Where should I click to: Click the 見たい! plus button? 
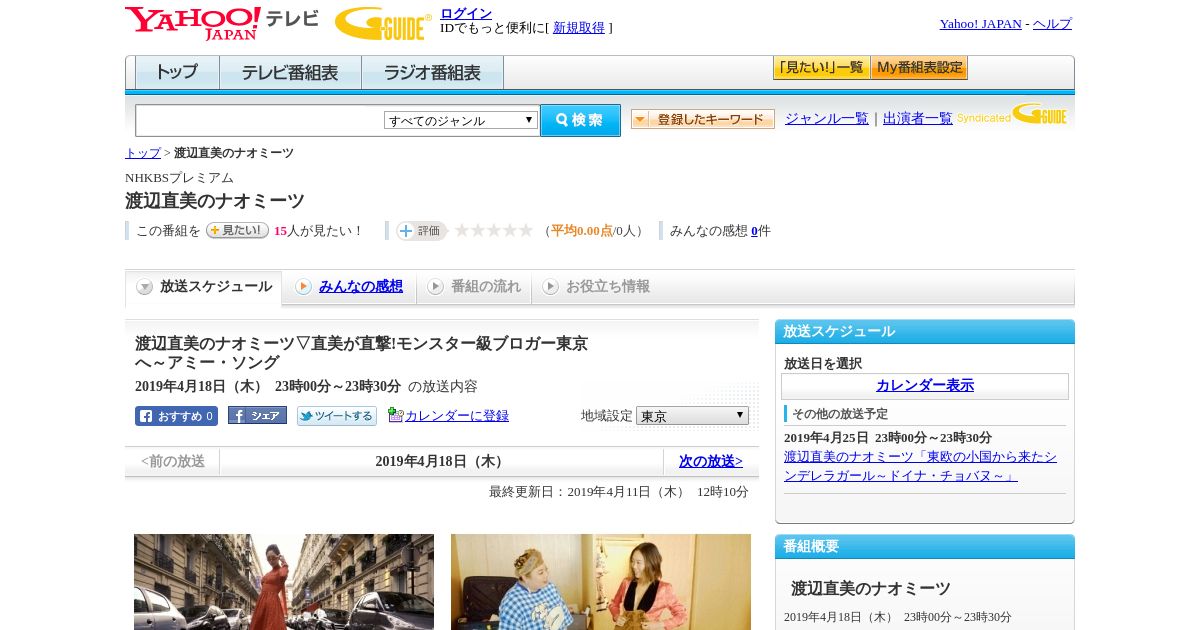237,230
